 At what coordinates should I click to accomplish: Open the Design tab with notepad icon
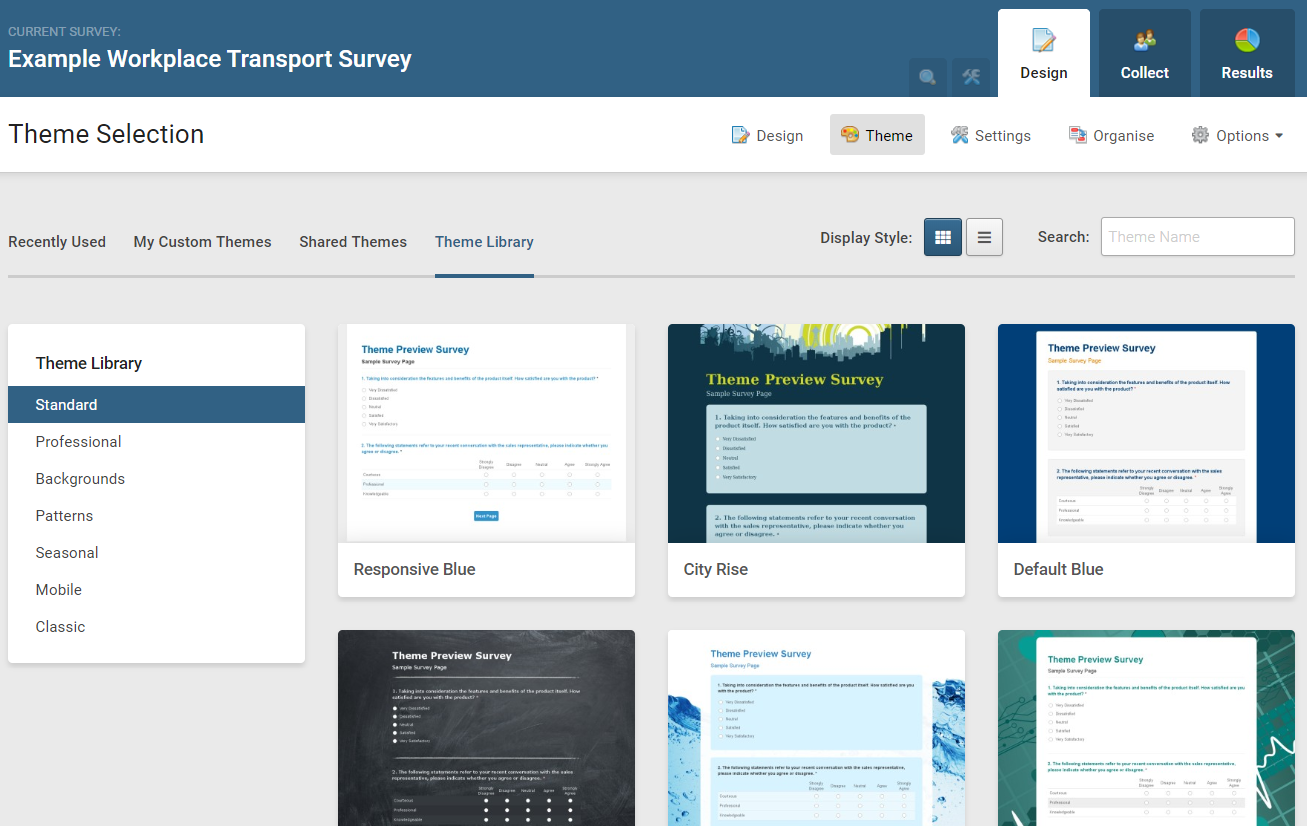1043,52
